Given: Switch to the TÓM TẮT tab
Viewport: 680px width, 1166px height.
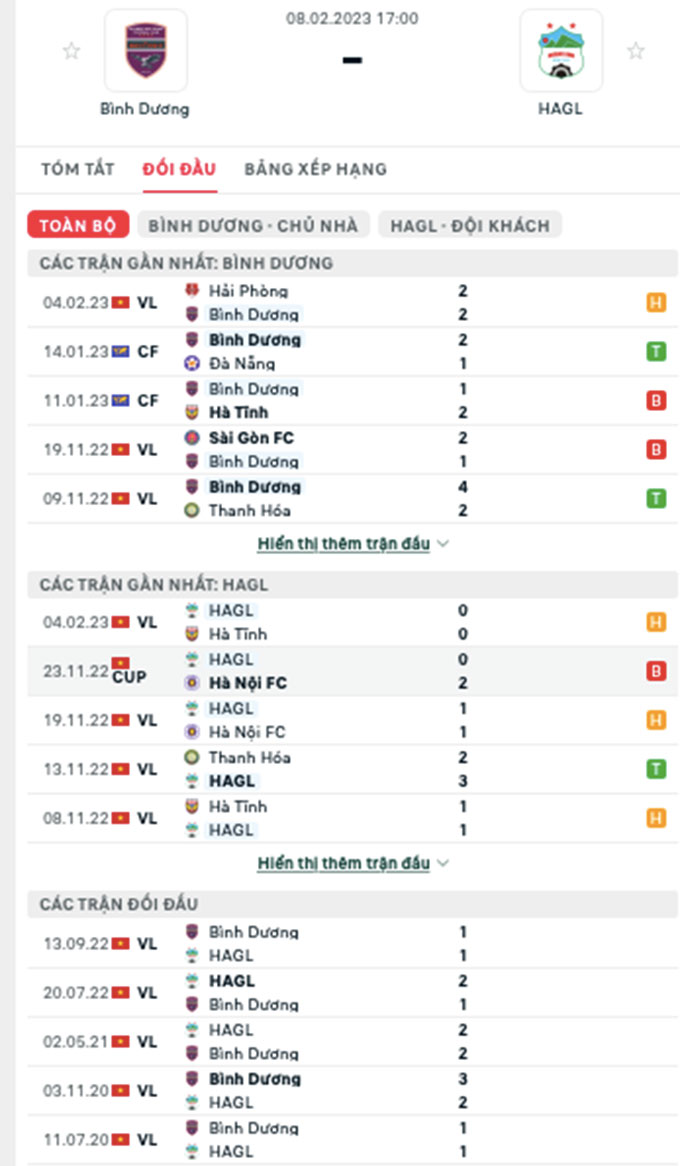Looking at the screenshot, I should pos(78,169).
